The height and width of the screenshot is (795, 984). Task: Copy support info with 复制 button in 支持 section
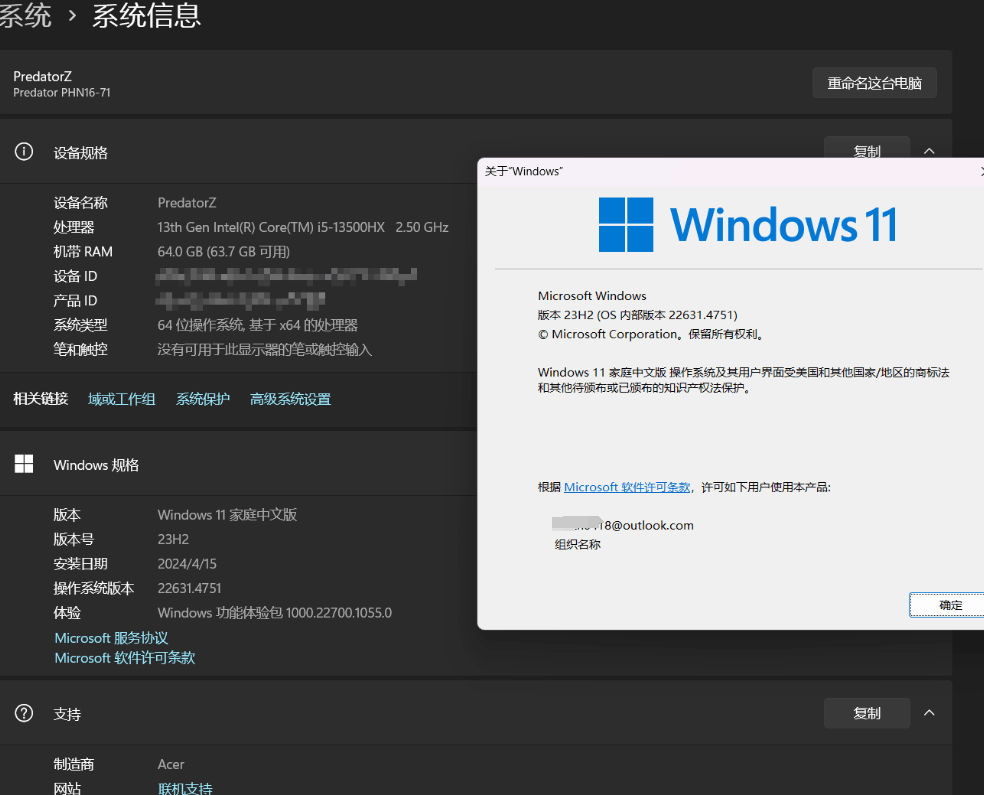(x=867, y=713)
